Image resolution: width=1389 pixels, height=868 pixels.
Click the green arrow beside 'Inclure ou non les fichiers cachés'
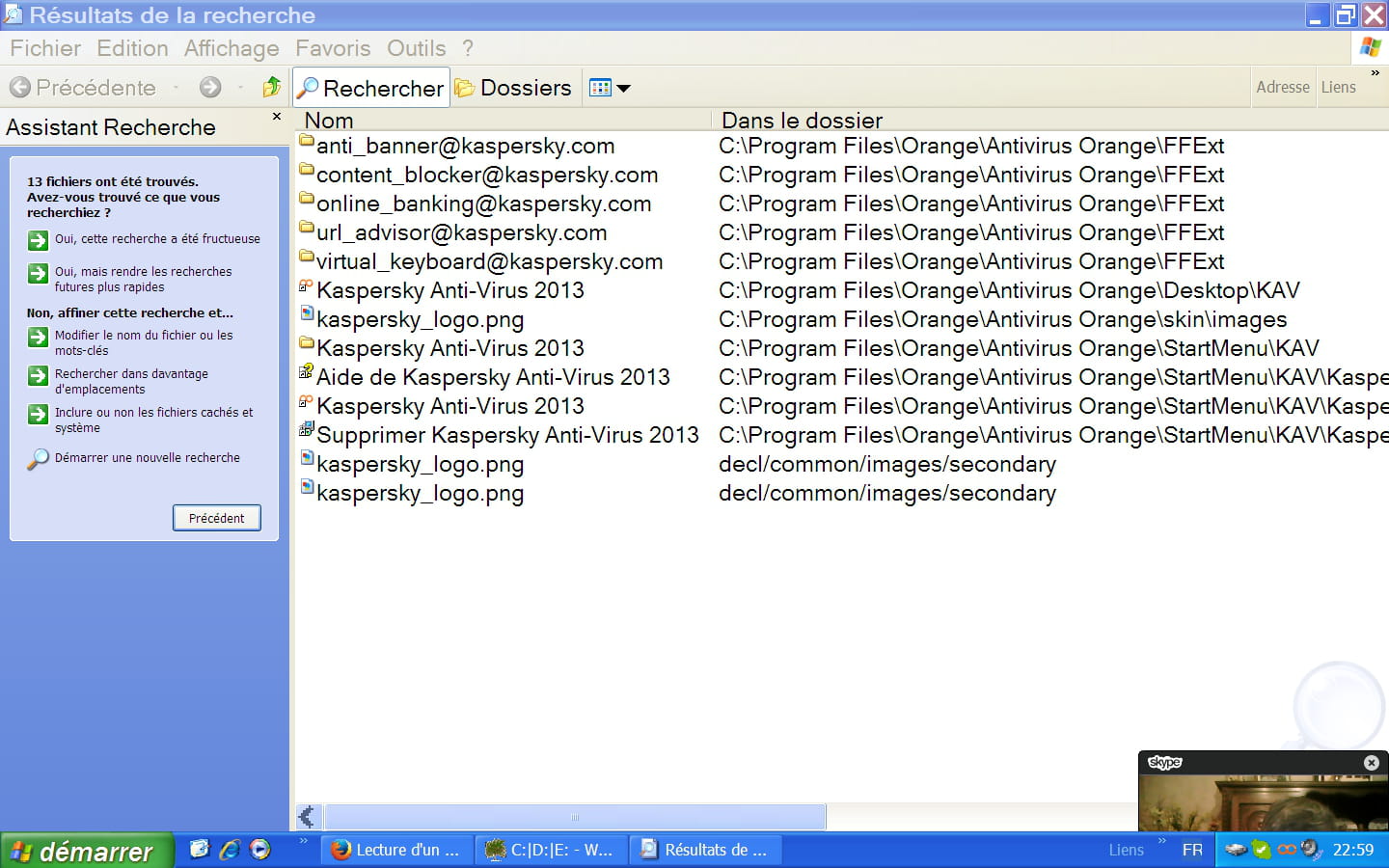(38, 414)
